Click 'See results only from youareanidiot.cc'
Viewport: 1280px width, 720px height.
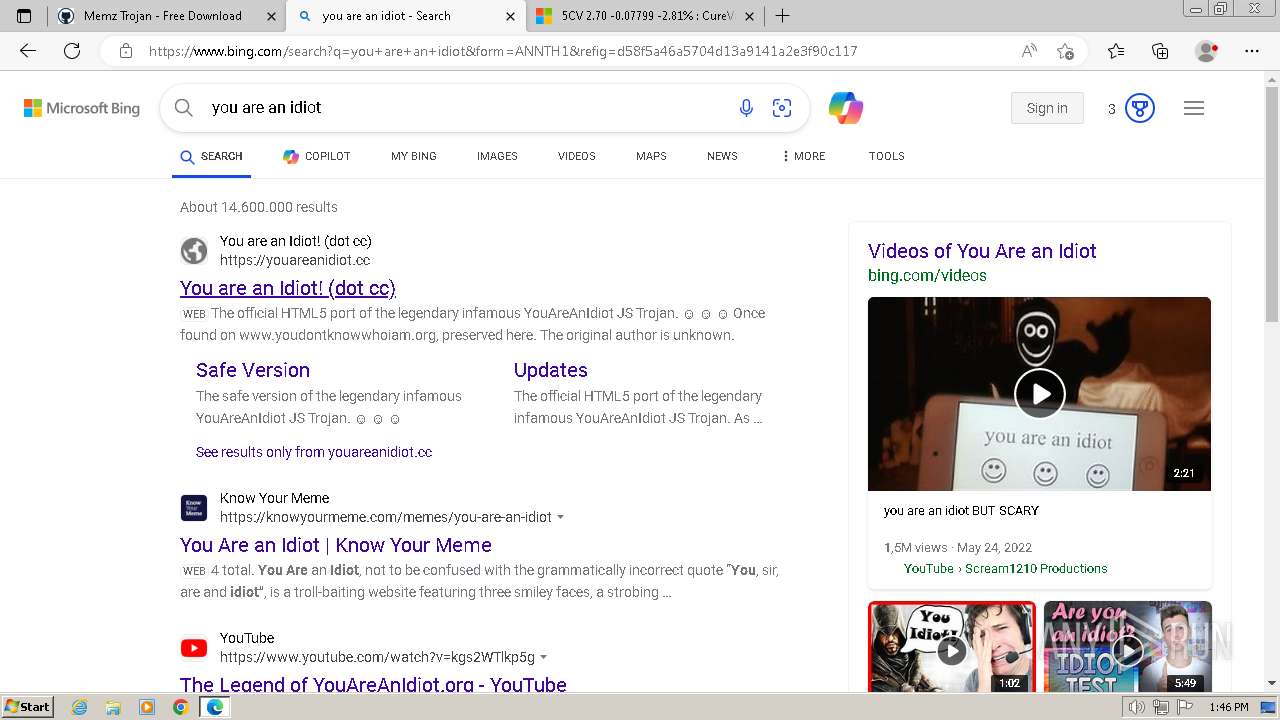tap(314, 452)
